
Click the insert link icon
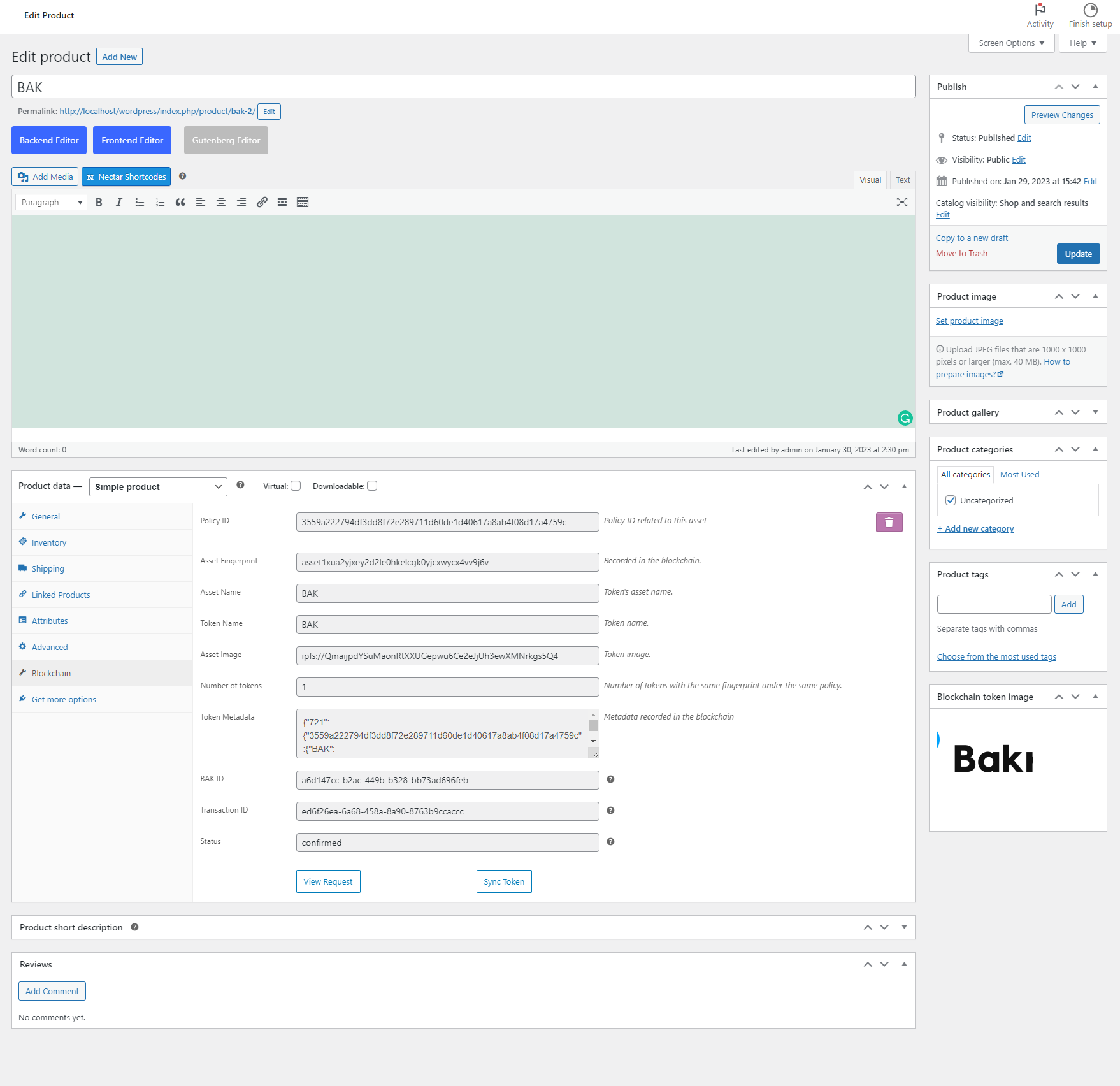pyautogui.click(x=262, y=203)
